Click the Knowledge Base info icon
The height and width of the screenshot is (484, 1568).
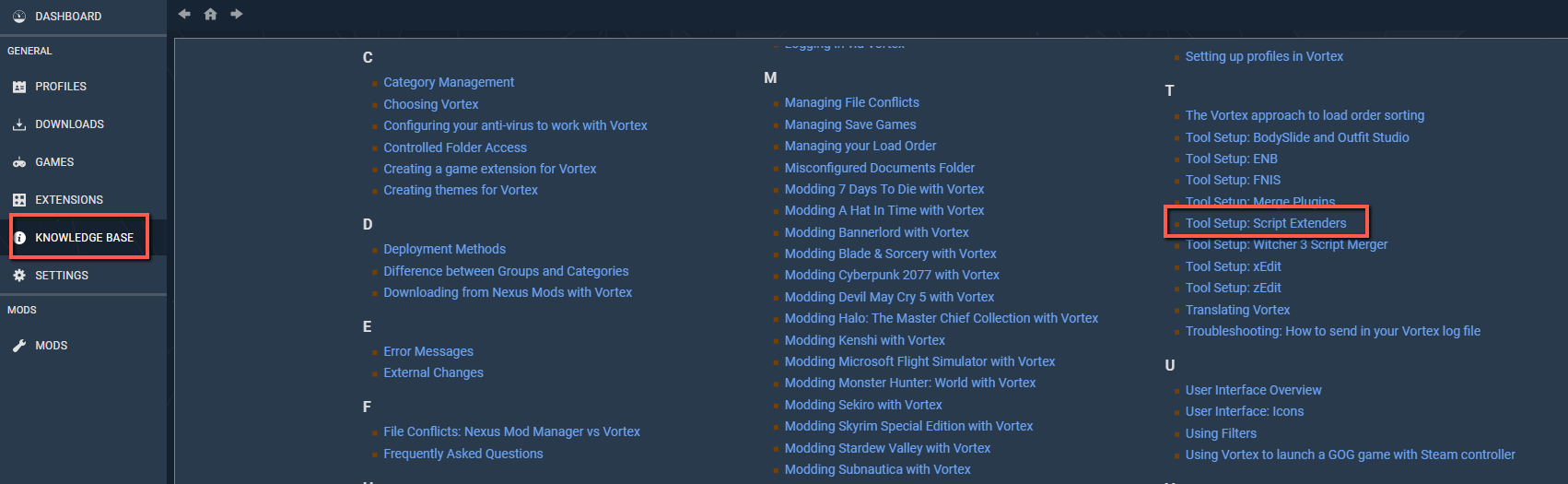click(x=19, y=238)
